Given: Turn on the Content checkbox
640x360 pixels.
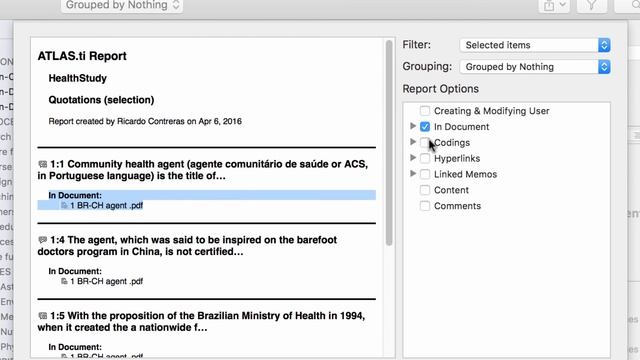Looking at the screenshot, I should [425, 190].
